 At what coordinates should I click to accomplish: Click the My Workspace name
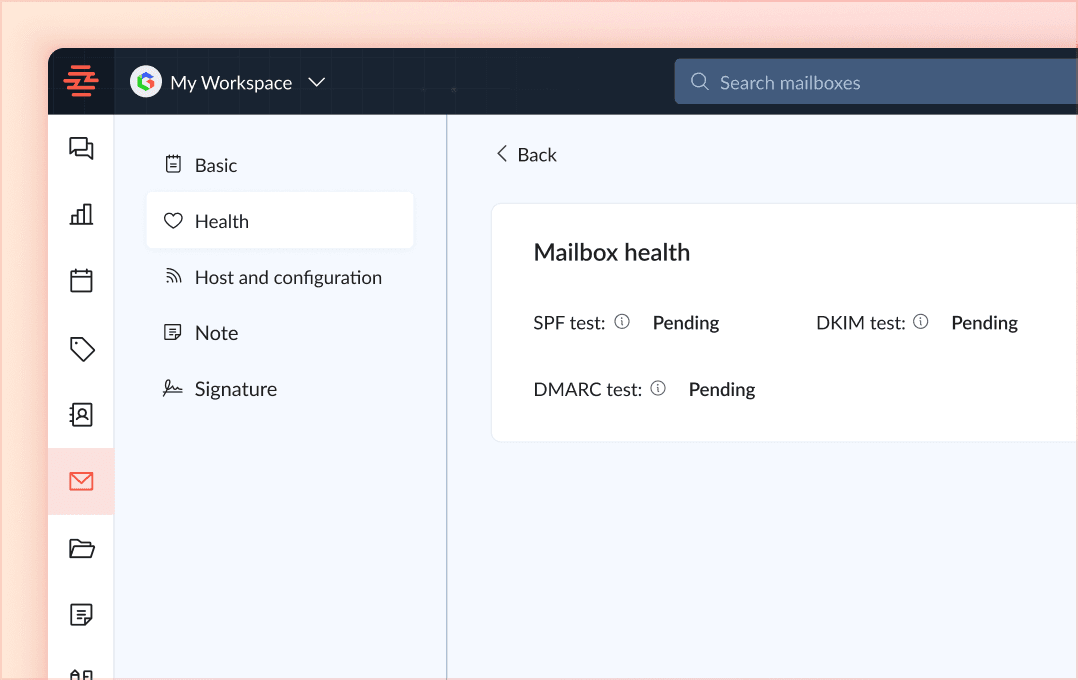tap(231, 83)
